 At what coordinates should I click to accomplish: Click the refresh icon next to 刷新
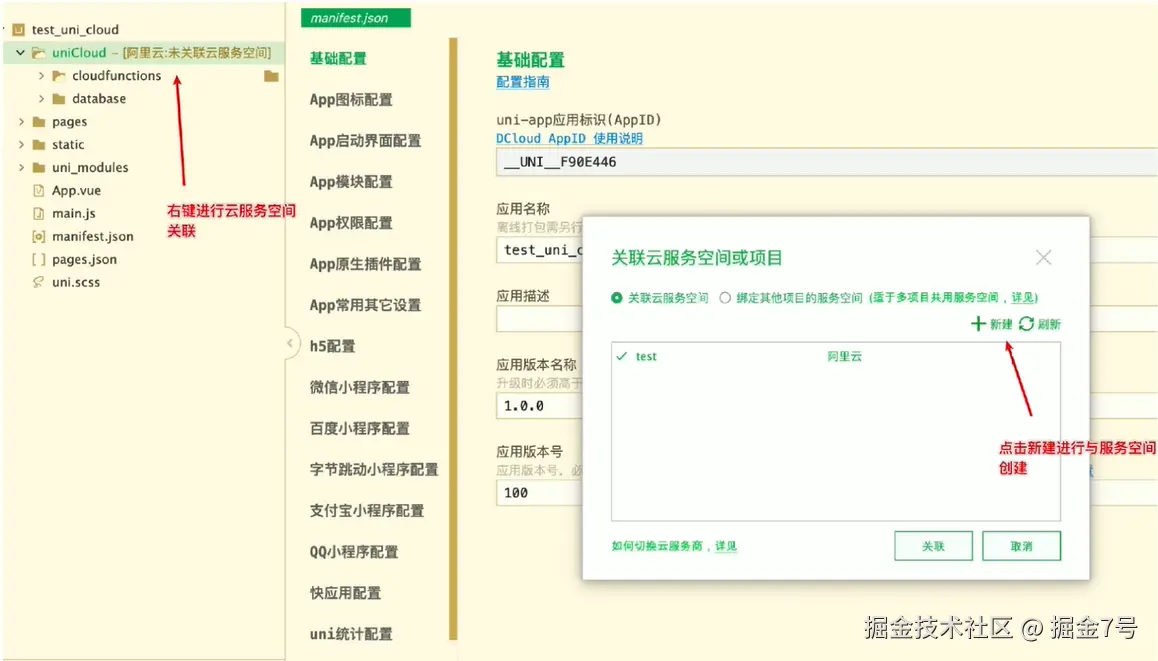tap(1026, 323)
